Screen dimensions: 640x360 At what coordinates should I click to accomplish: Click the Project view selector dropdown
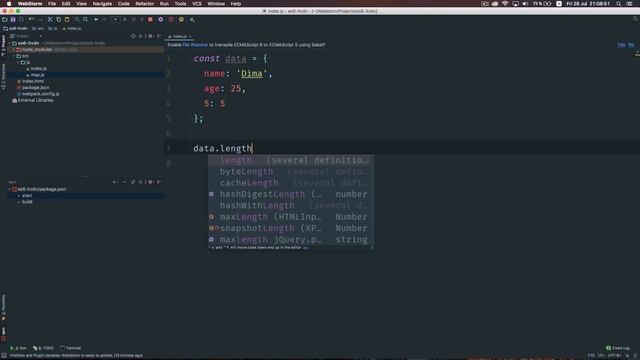27,36
